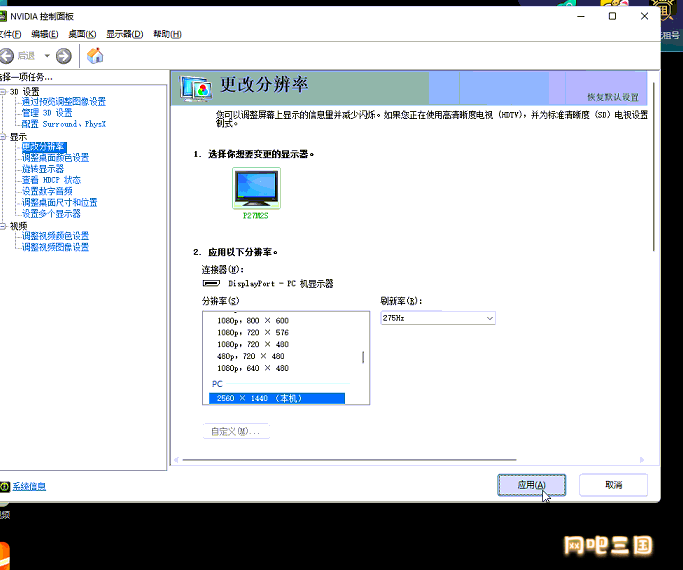Select the P27M2S monitor thumbnail

click(x=256, y=188)
